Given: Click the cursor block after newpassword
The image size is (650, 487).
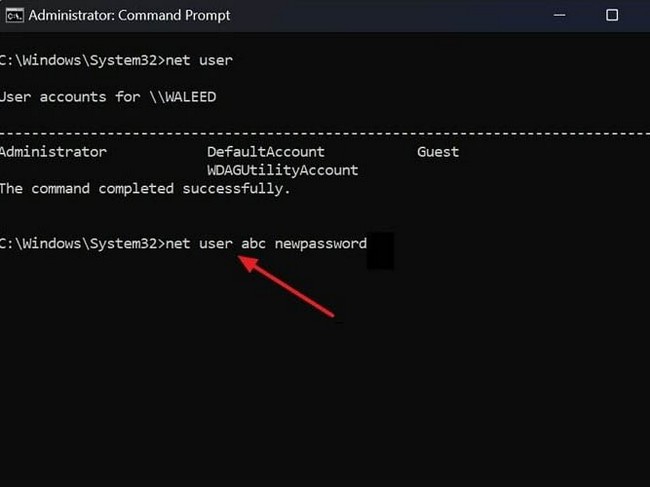Looking at the screenshot, I should tap(380, 251).
